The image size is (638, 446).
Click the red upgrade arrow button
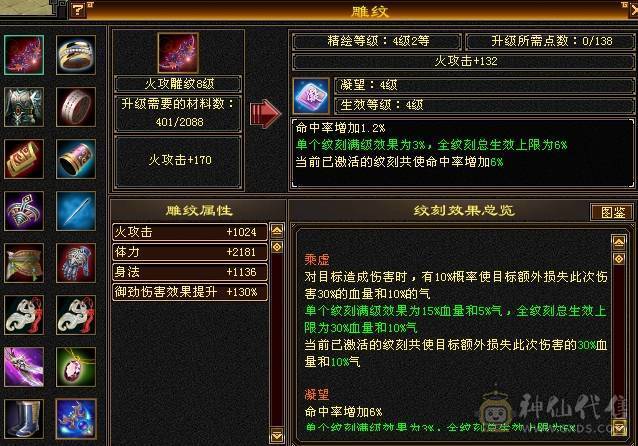265,114
